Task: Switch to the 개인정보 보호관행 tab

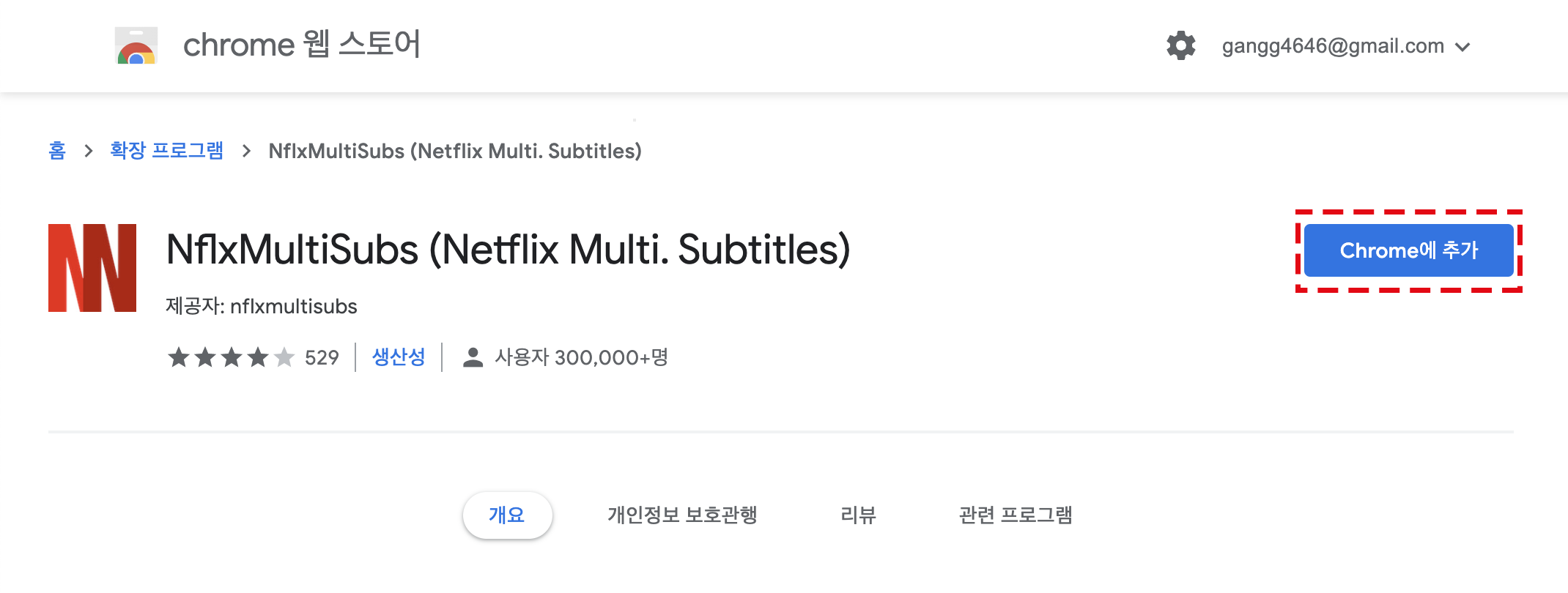Action: (x=682, y=515)
